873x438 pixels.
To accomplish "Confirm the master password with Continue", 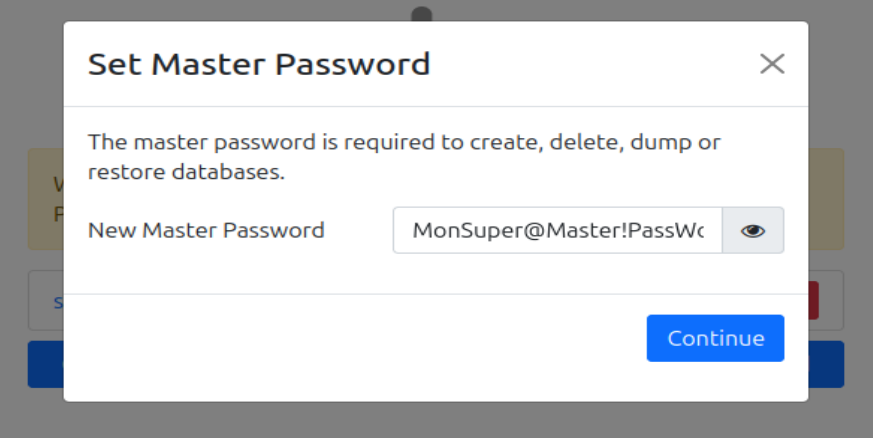I will pyautogui.click(x=715, y=338).
